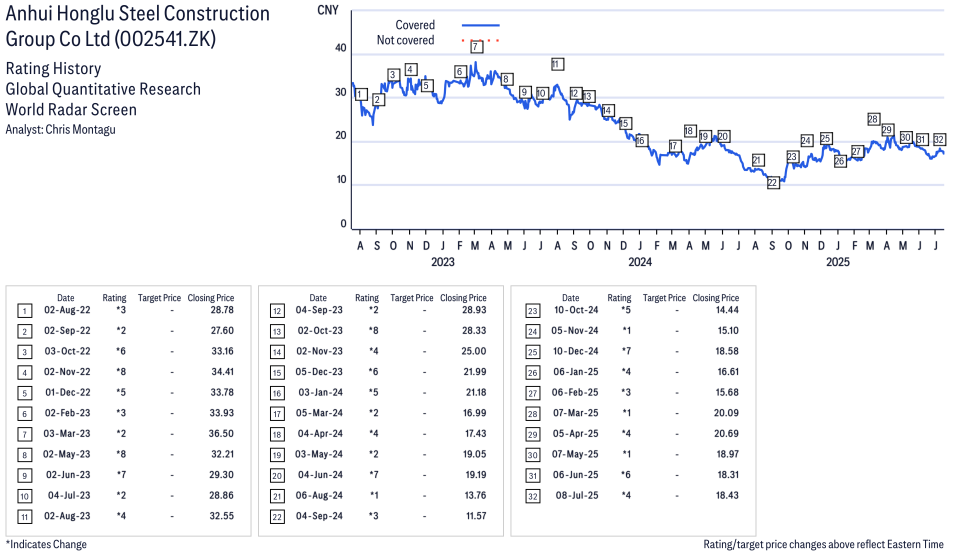
Task: Click table row box number 11
Action: 24,517
